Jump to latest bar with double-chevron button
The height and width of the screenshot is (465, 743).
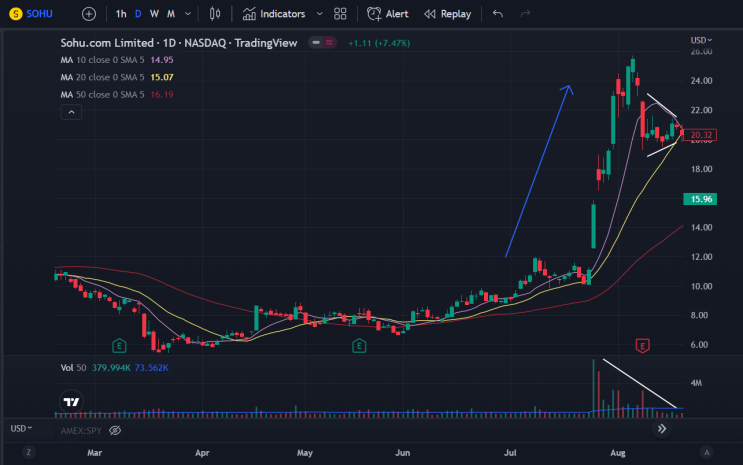661,429
